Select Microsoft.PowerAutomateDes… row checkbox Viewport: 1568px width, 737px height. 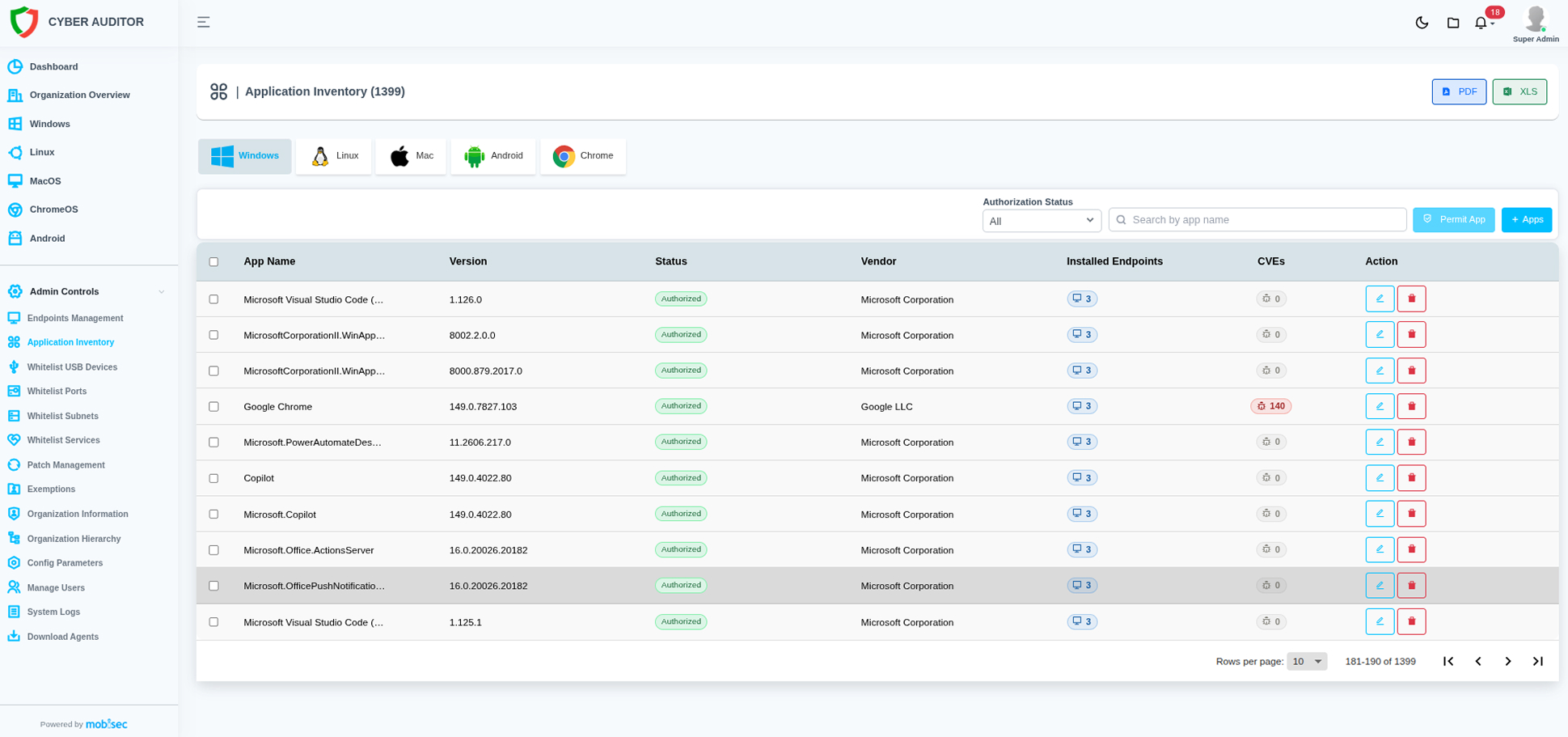tap(213, 443)
